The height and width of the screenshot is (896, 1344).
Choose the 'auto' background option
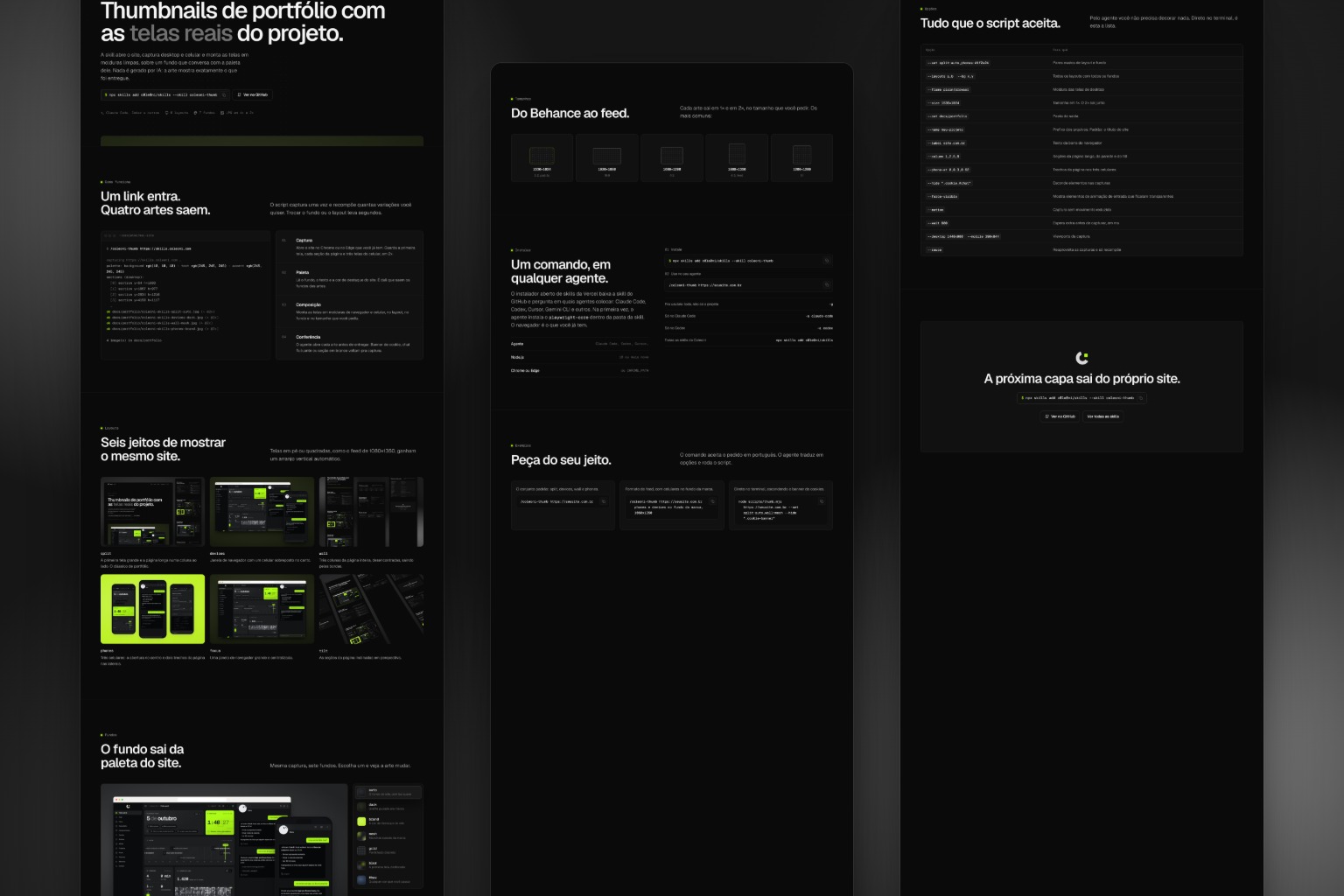point(388,792)
